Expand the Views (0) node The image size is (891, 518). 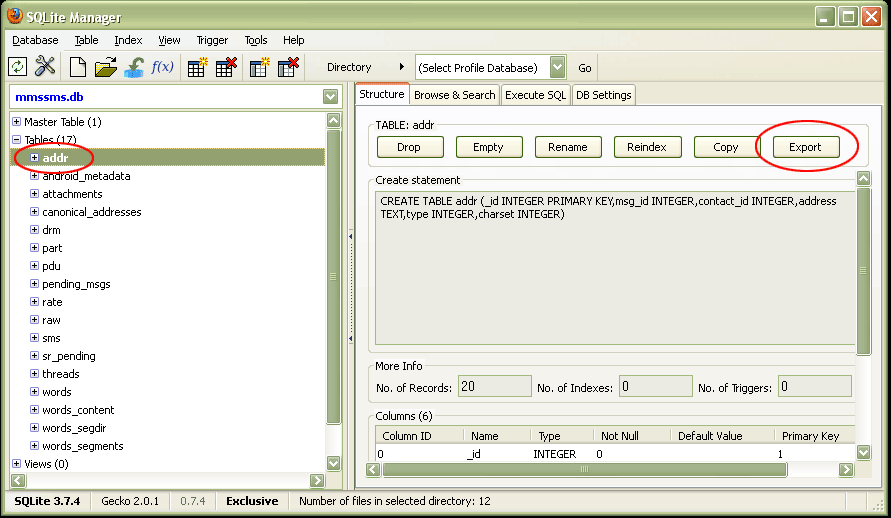pos(16,463)
